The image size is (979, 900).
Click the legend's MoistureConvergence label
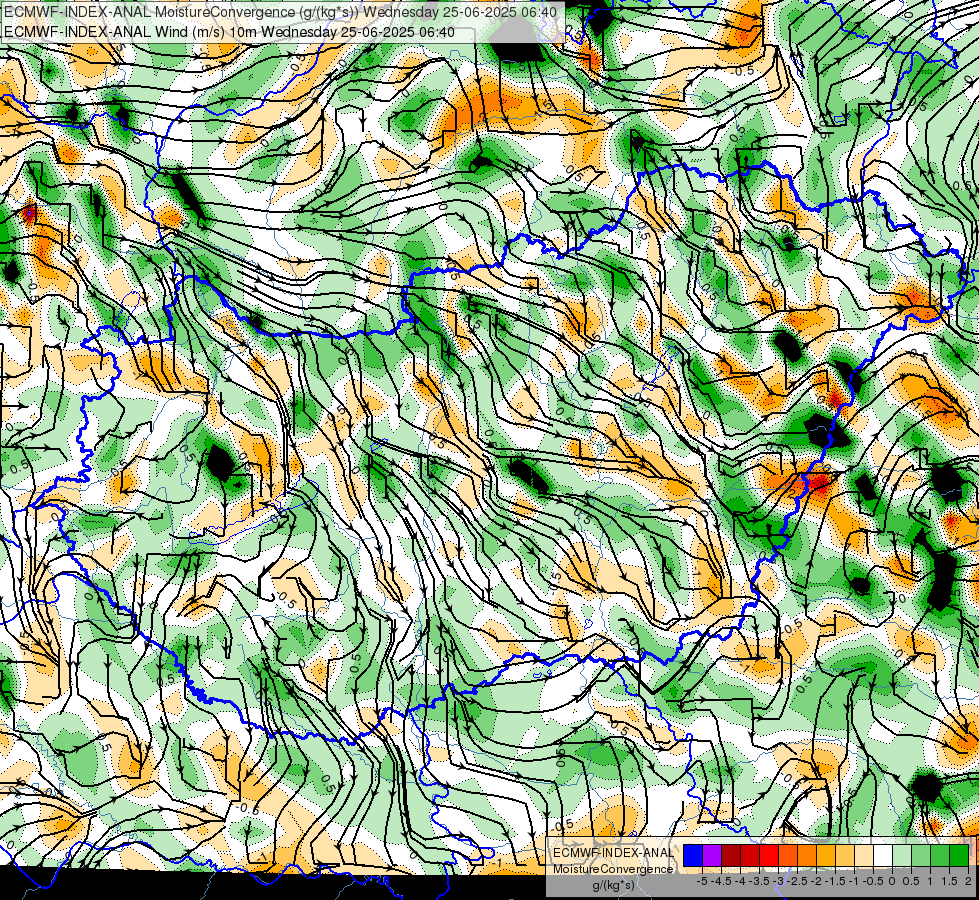(x=613, y=869)
